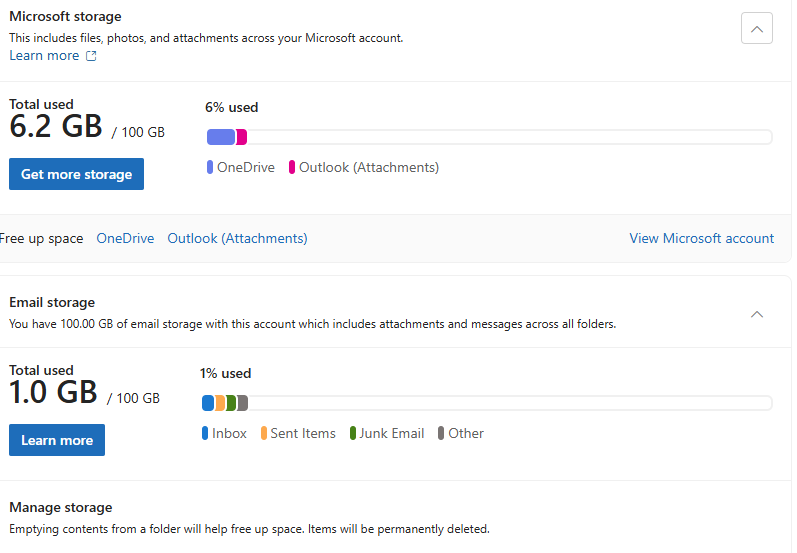This screenshot has width=797, height=553.
Task: Click the Microsoft storage heading
Action: [x=66, y=16]
